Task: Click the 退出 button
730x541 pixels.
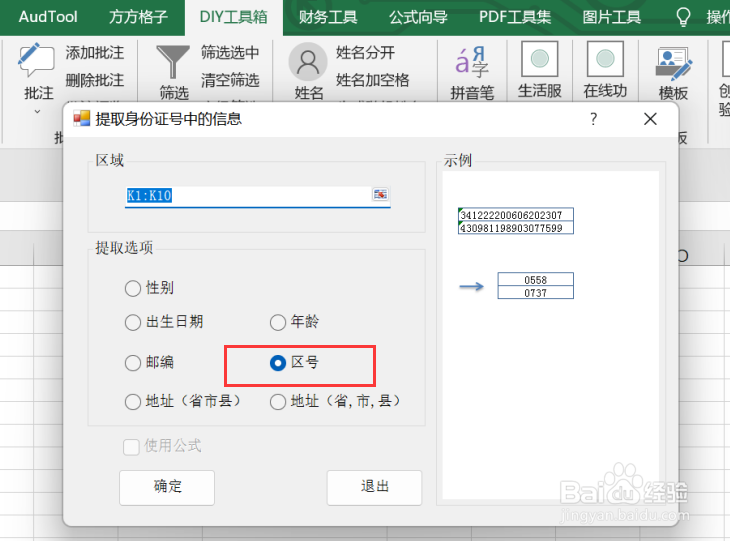Action: coord(374,487)
